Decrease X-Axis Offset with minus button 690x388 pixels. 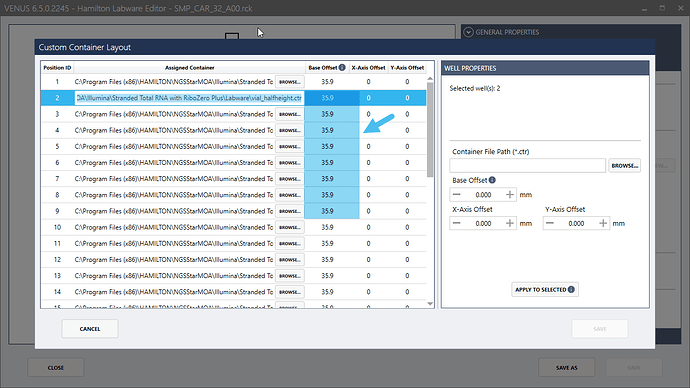coord(457,223)
